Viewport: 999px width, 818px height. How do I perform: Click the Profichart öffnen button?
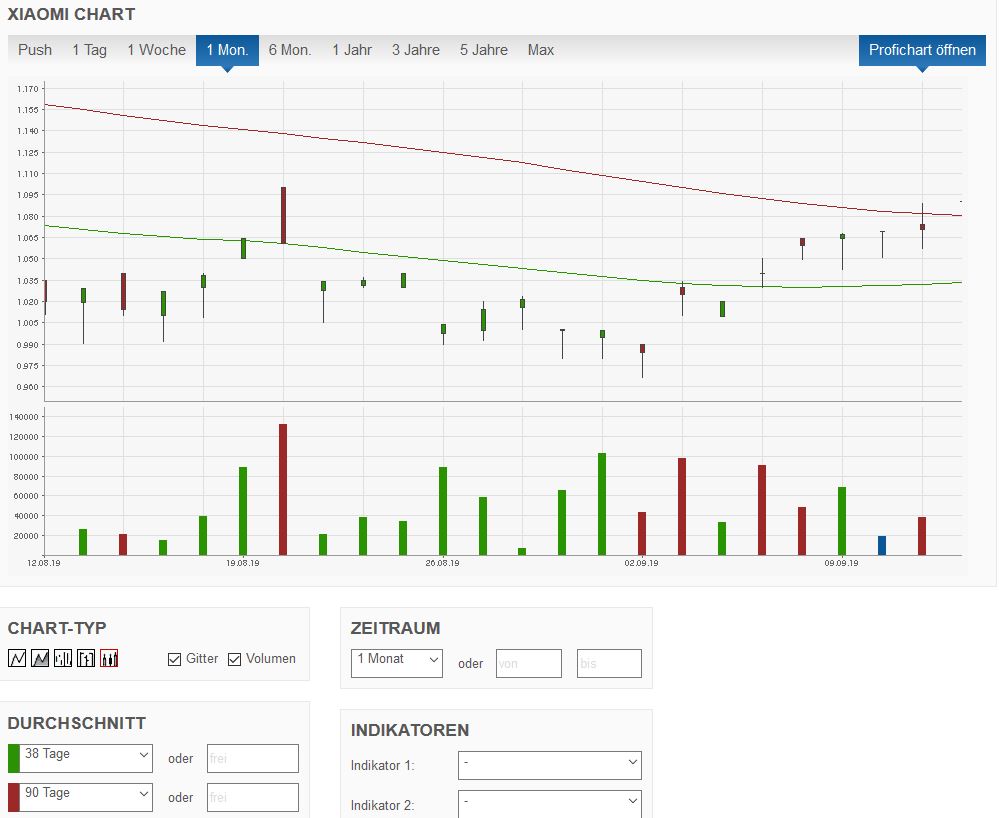tap(922, 50)
